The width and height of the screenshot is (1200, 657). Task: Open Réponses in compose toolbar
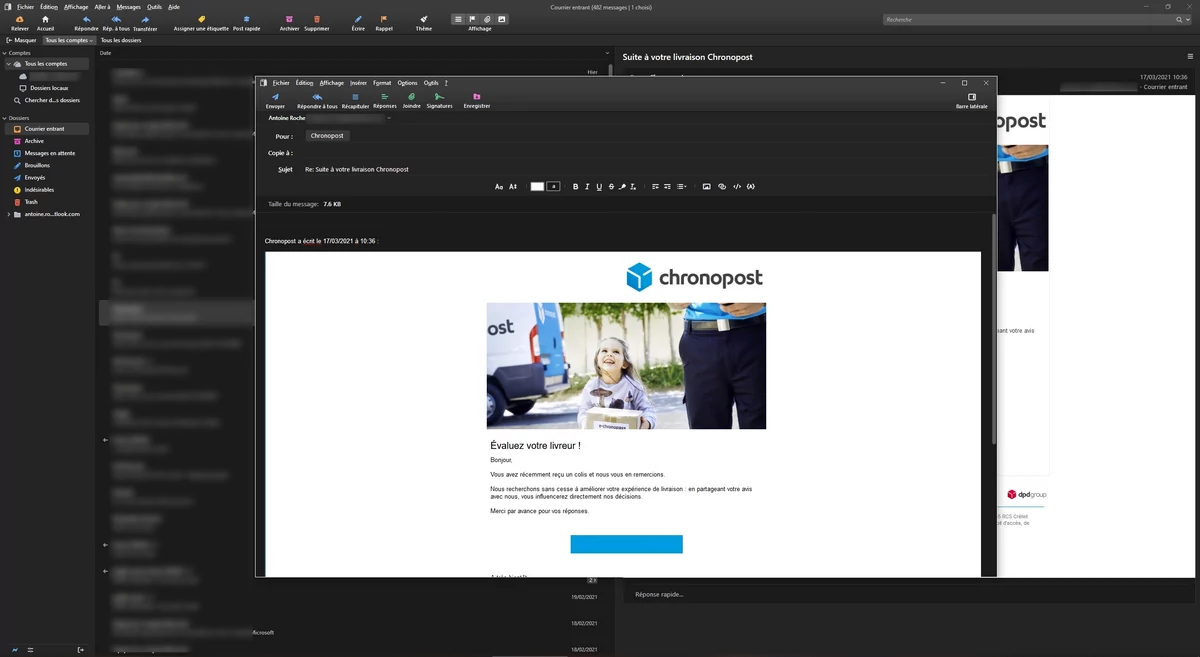385,101
